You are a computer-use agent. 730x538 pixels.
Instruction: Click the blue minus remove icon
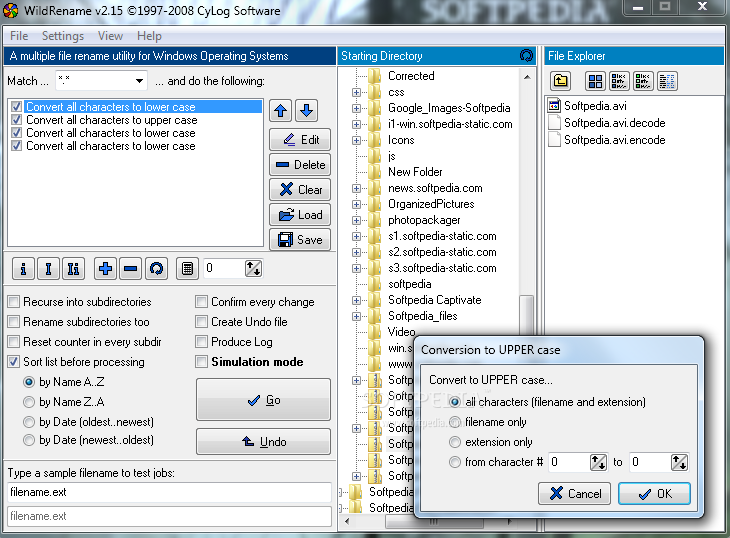(131, 269)
